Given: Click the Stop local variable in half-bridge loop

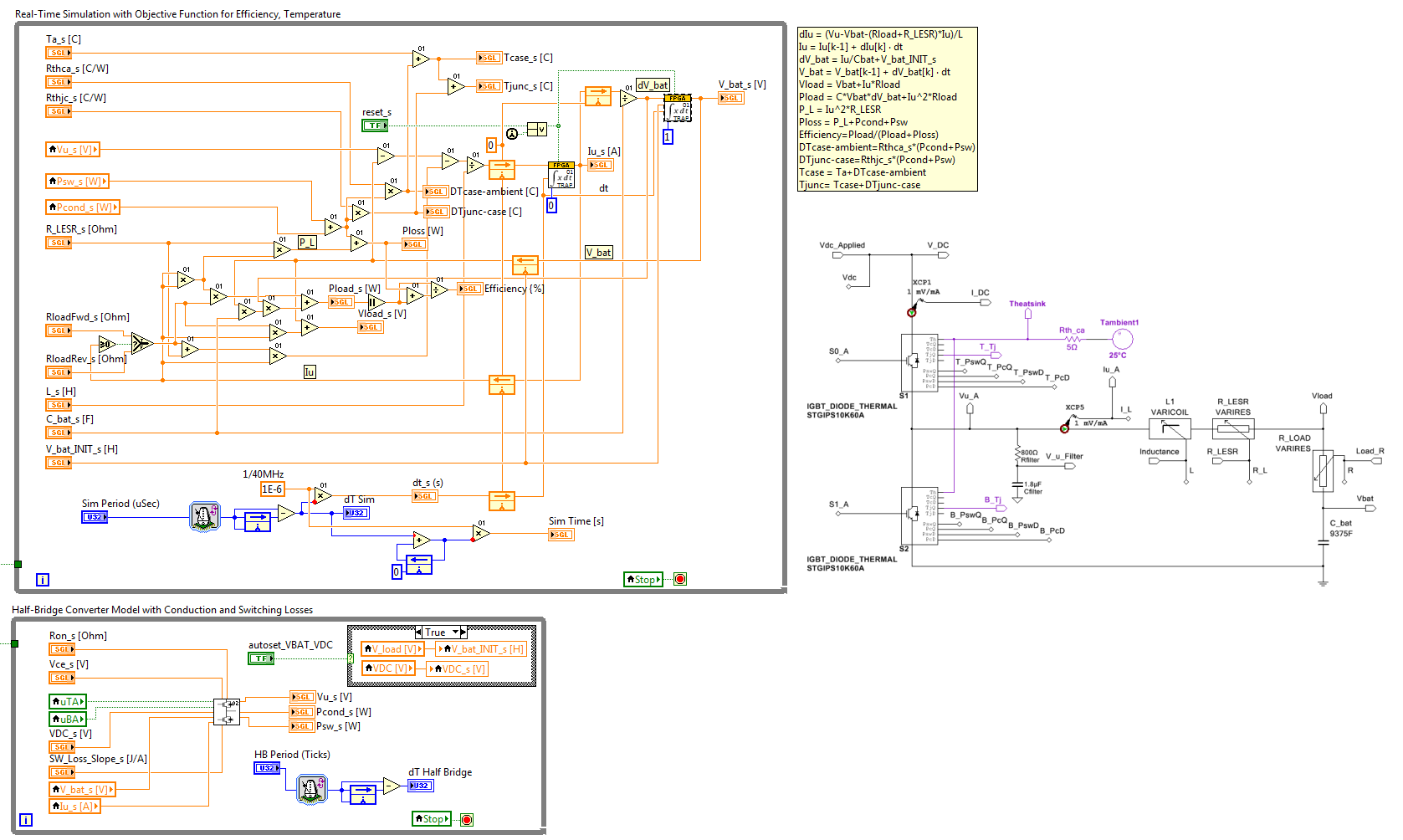Looking at the screenshot, I should coord(432,819).
